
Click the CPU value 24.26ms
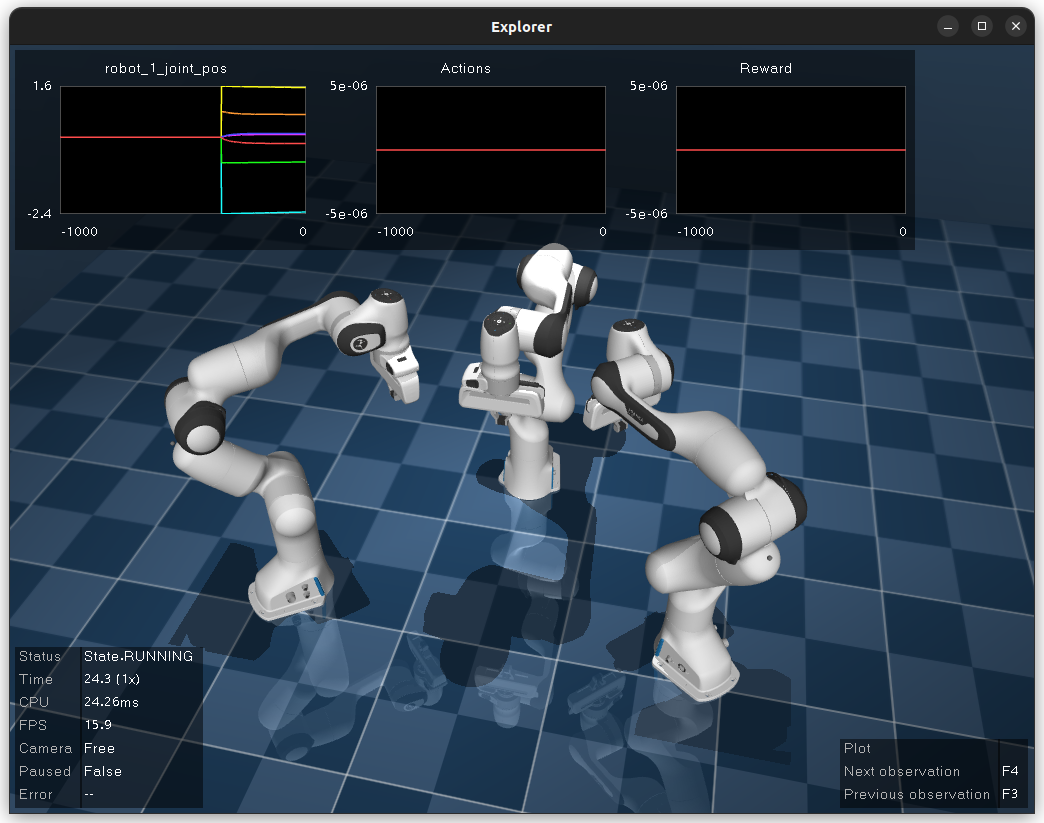pyautogui.click(x=111, y=702)
